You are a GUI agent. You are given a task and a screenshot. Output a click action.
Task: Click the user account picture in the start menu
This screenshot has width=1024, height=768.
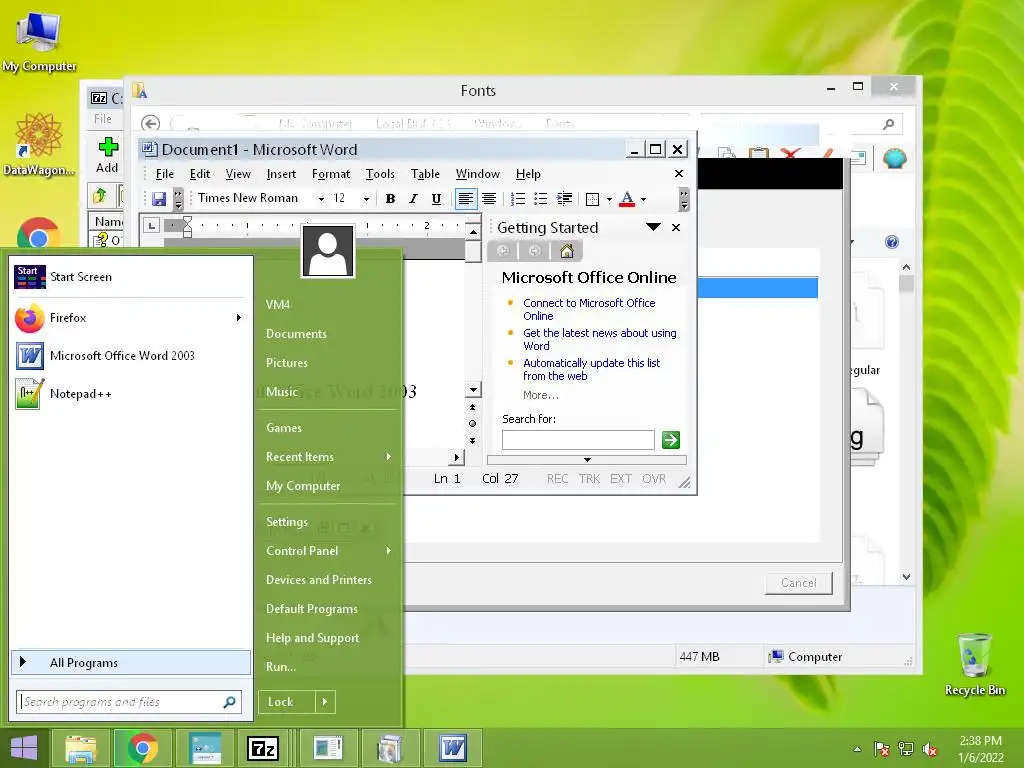tap(328, 251)
